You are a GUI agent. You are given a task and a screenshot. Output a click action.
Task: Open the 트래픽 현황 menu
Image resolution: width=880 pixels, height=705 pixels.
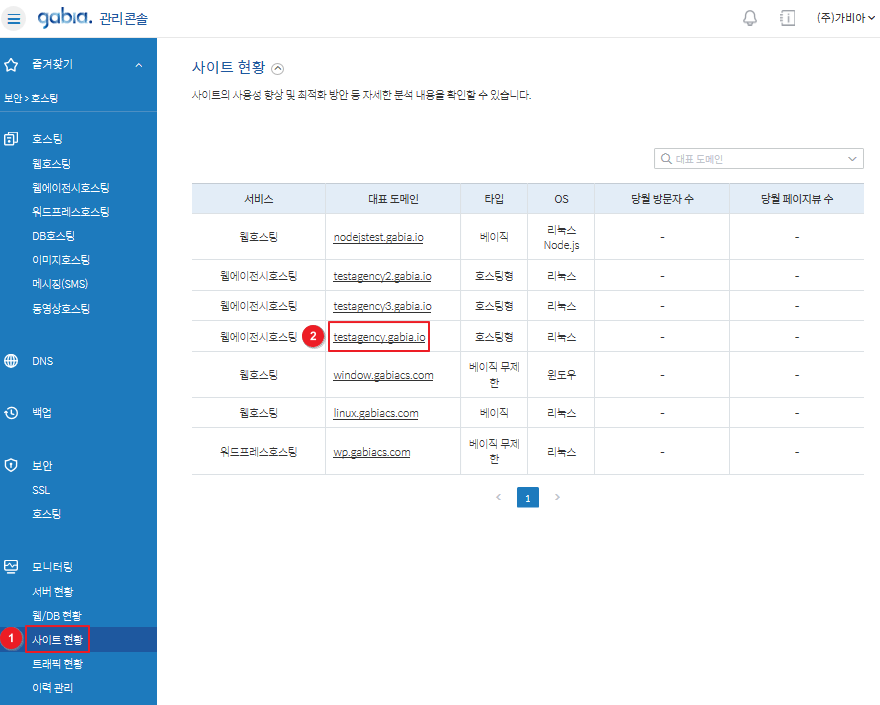(57, 664)
